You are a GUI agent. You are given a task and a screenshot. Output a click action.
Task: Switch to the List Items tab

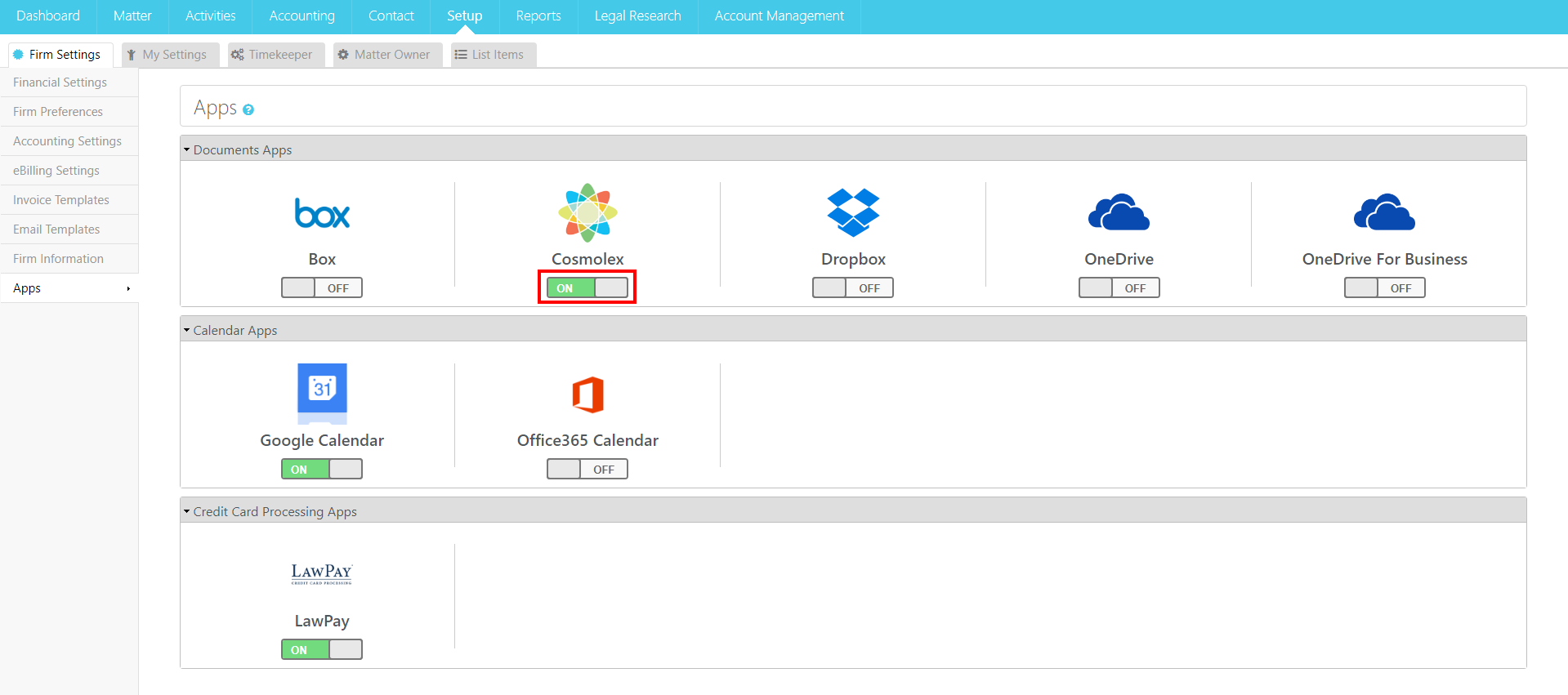pyautogui.click(x=494, y=55)
